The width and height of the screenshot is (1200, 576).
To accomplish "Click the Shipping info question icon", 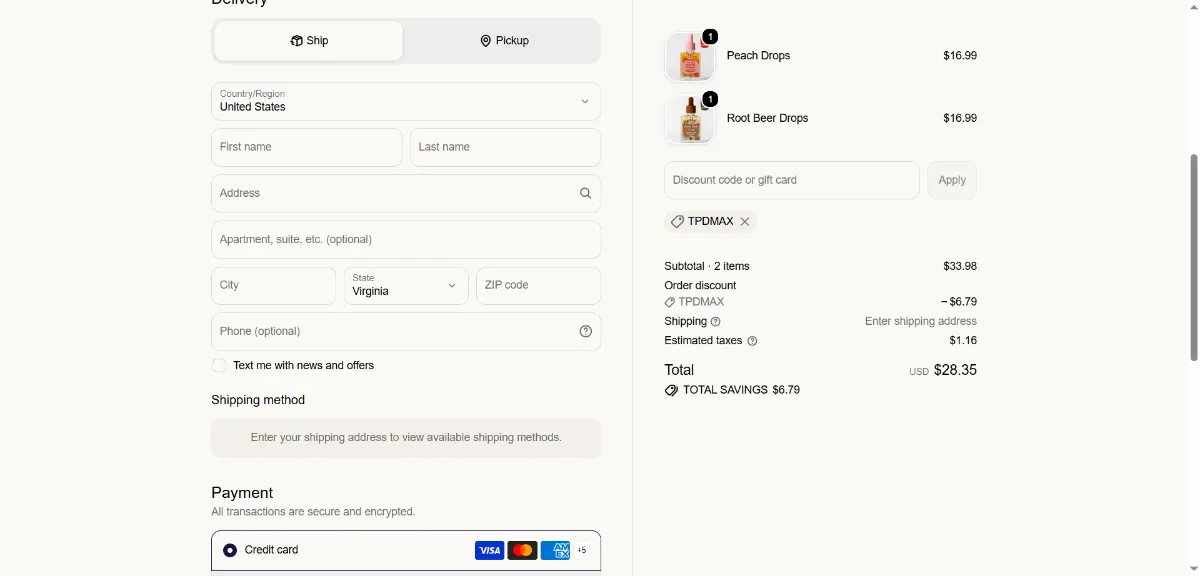I will coord(715,322).
